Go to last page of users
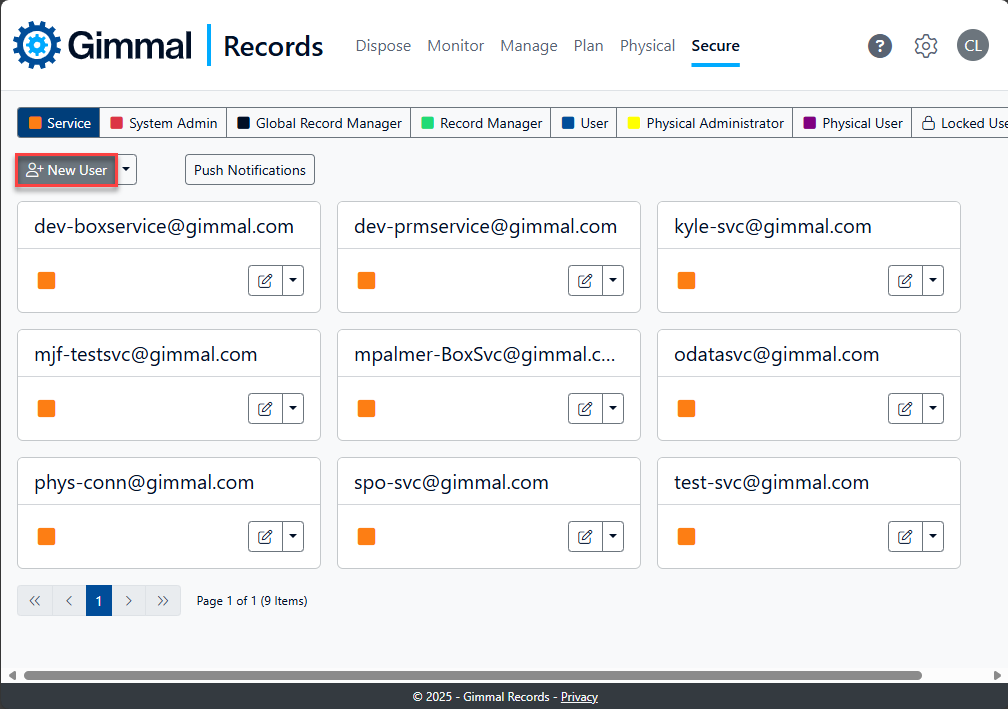The image size is (1008, 709). pos(163,600)
